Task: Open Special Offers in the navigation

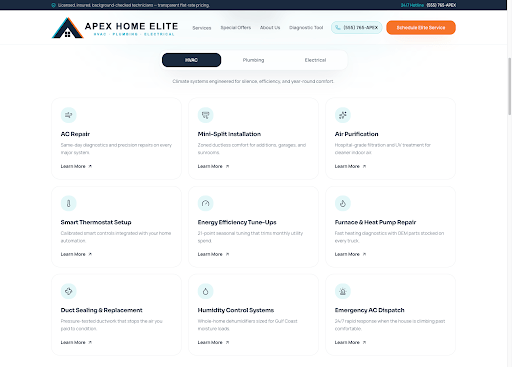Action: pyautogui.click(x=236, y=28)
